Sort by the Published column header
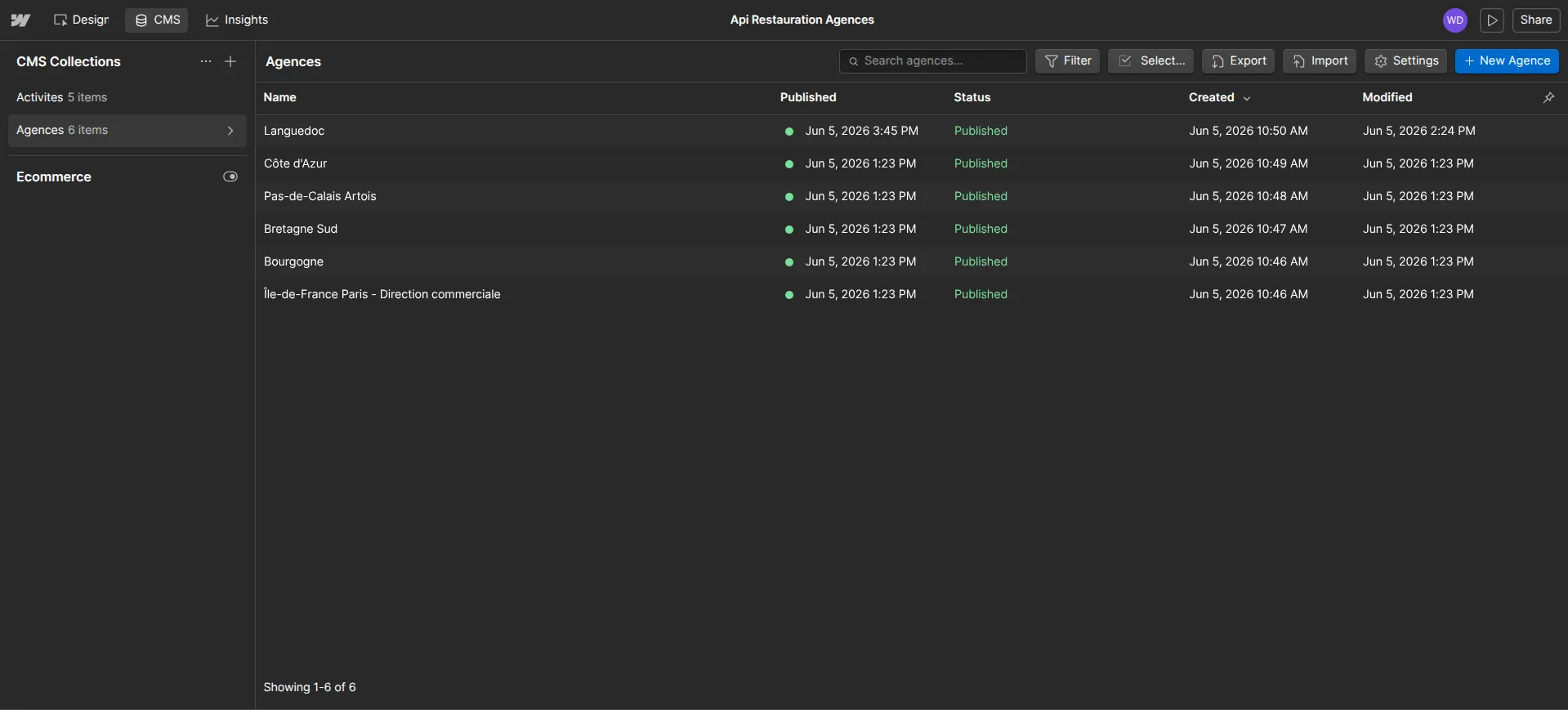 click(808, 97)
